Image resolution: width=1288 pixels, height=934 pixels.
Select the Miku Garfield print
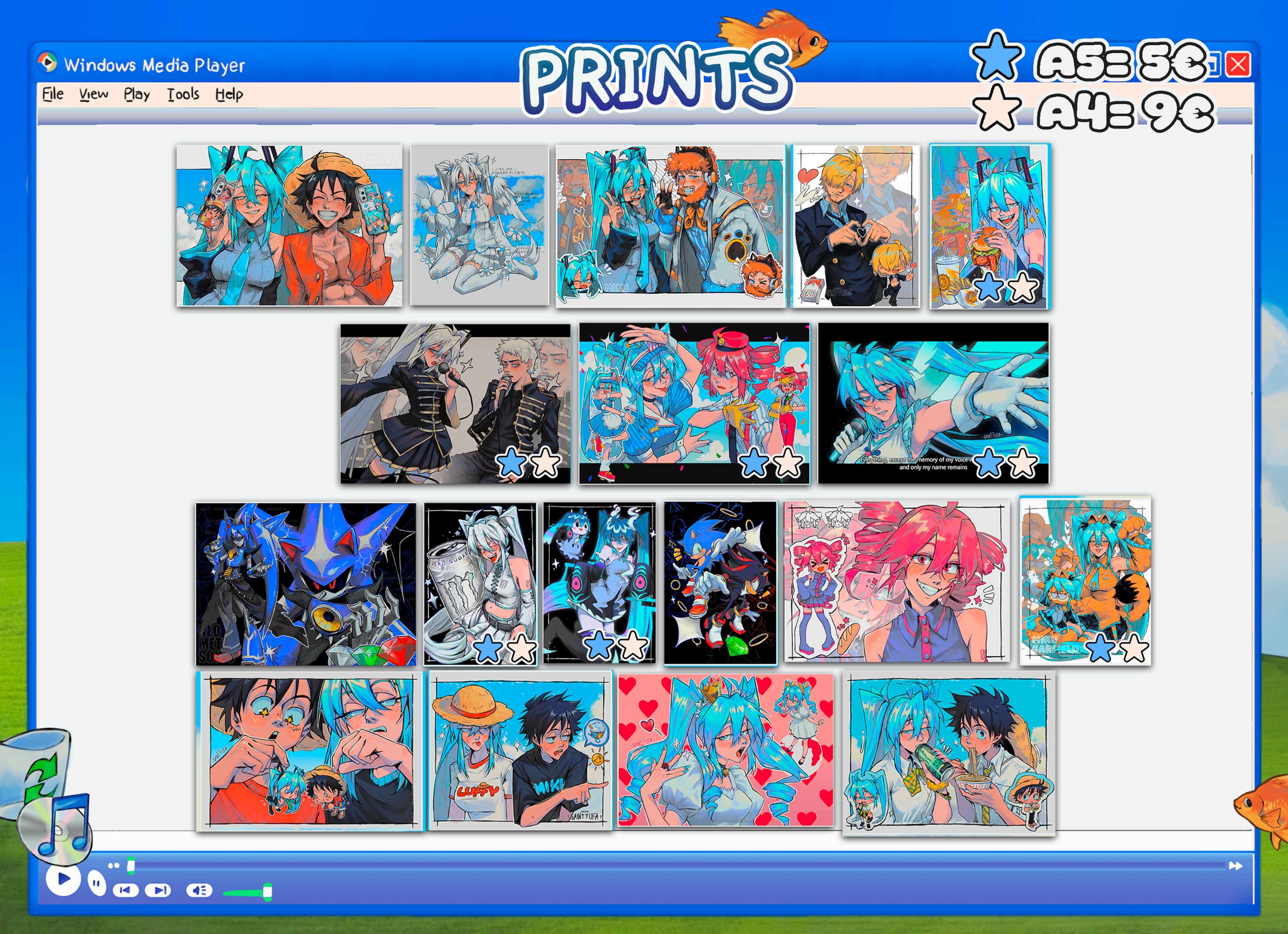coord(1085,581)
